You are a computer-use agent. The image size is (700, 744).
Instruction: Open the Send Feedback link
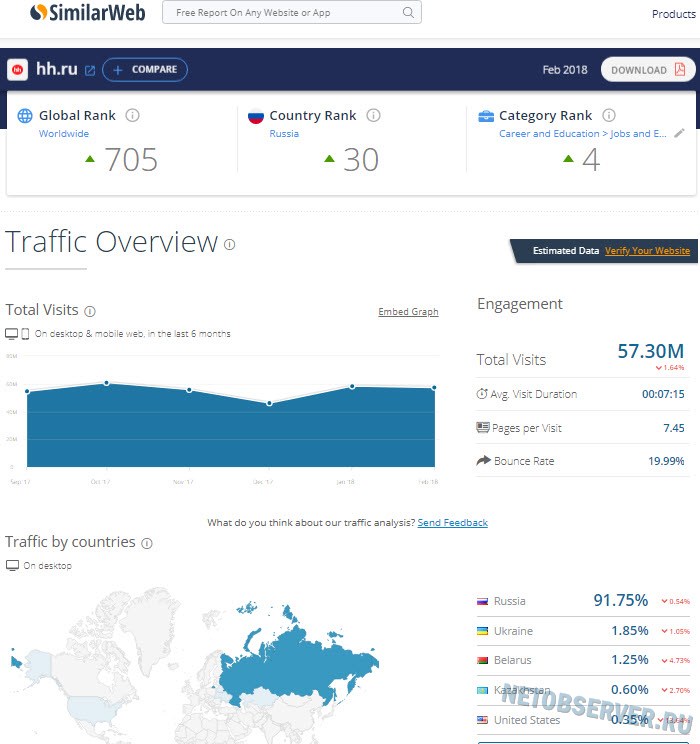pos(452,522)
